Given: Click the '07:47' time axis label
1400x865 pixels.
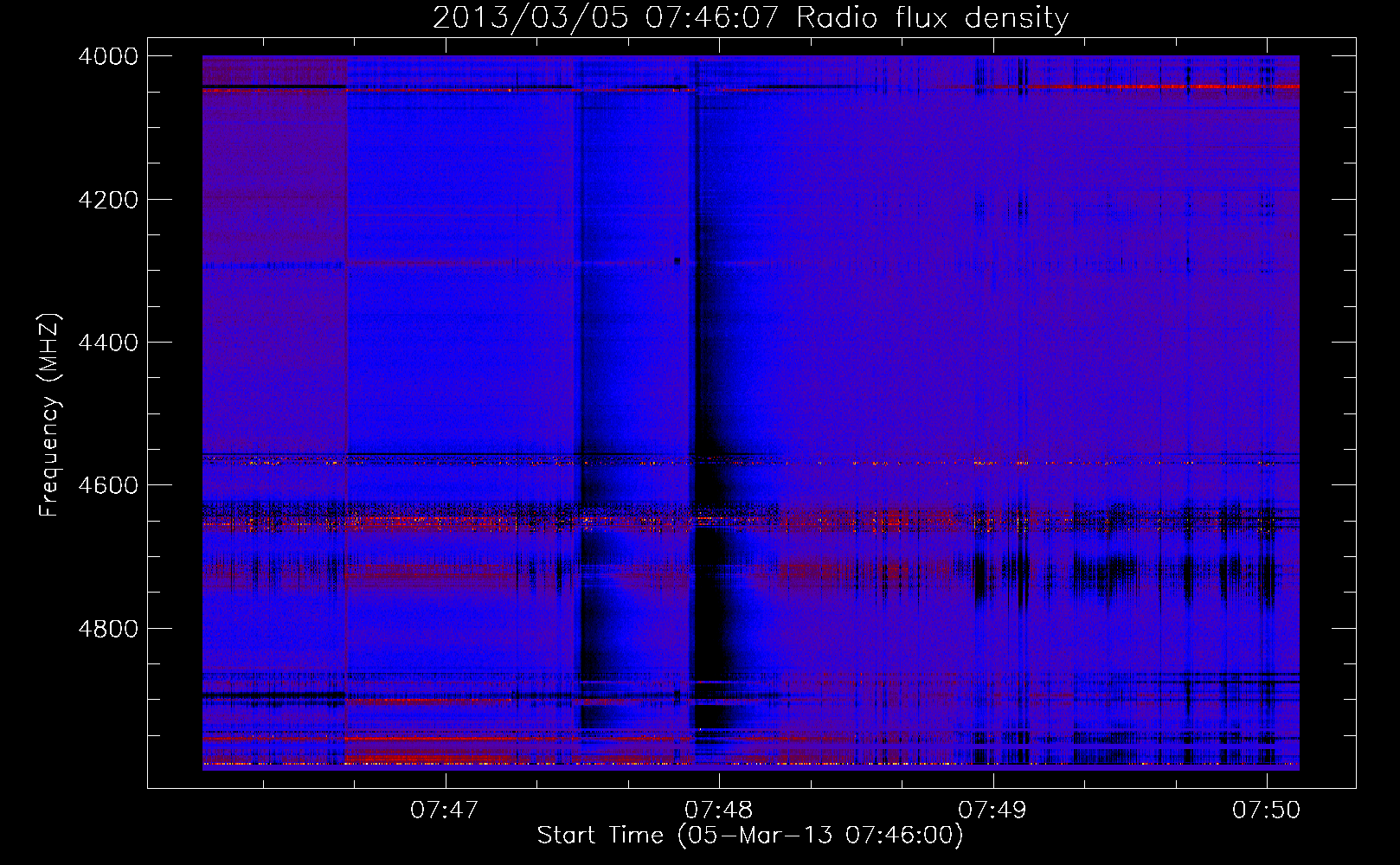Looking at the screenshot, I should click(445, 811).
